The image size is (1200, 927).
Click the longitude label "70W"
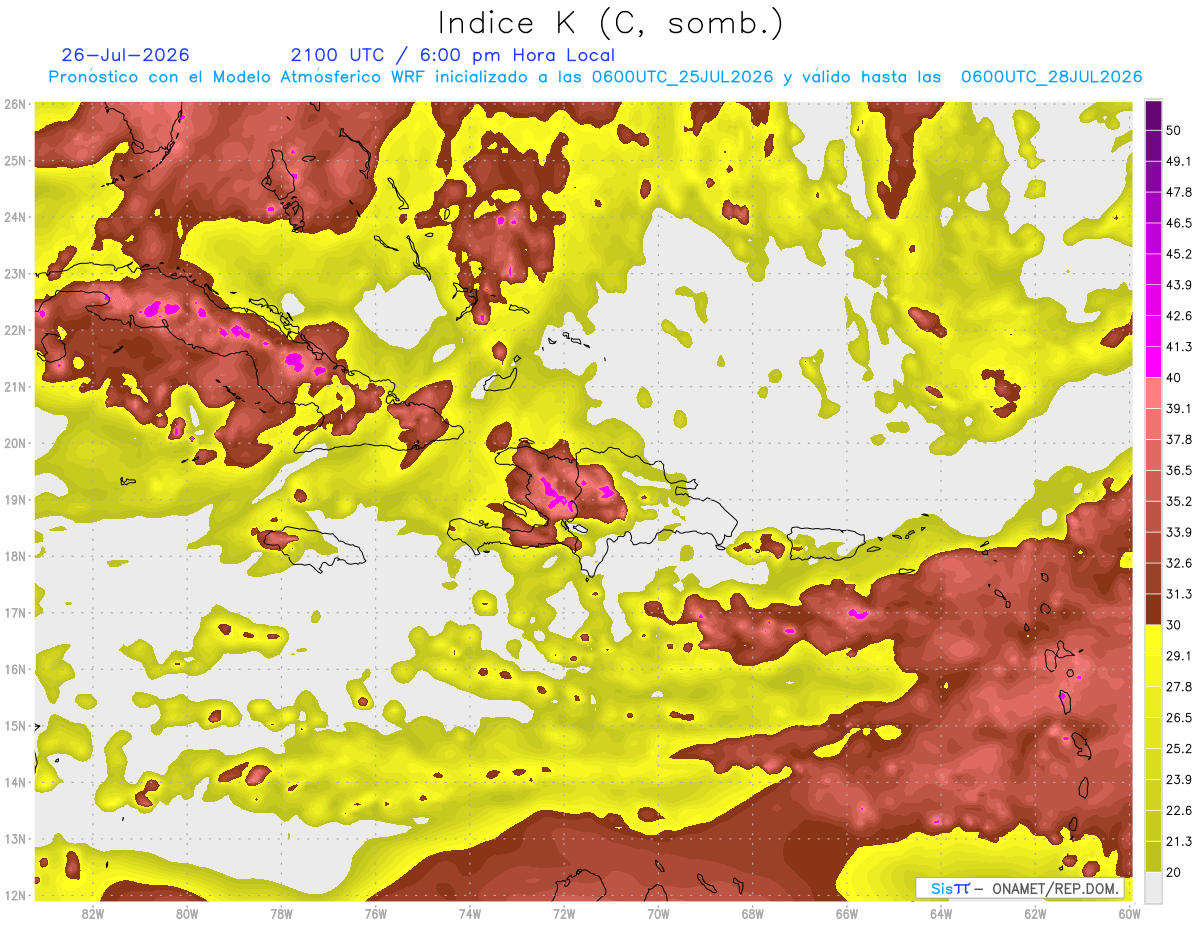click(658, 914)
